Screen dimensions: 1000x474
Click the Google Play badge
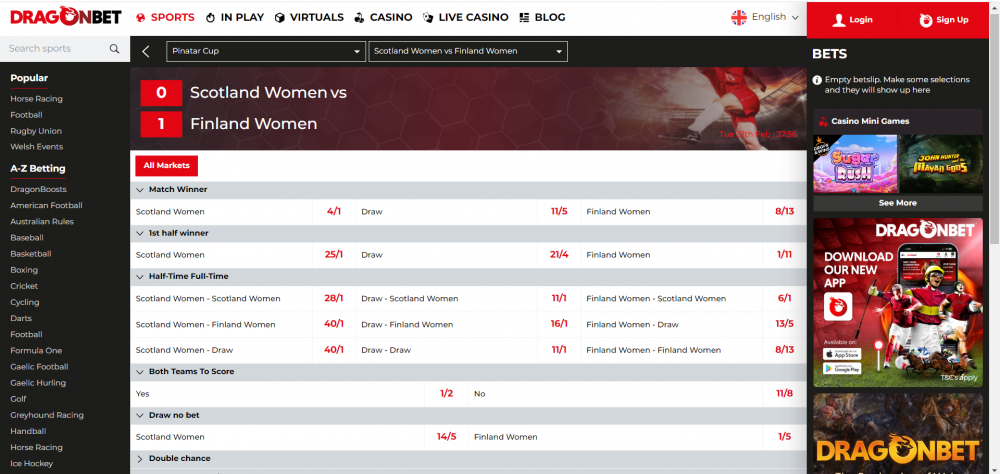click(x=842, y=368)
